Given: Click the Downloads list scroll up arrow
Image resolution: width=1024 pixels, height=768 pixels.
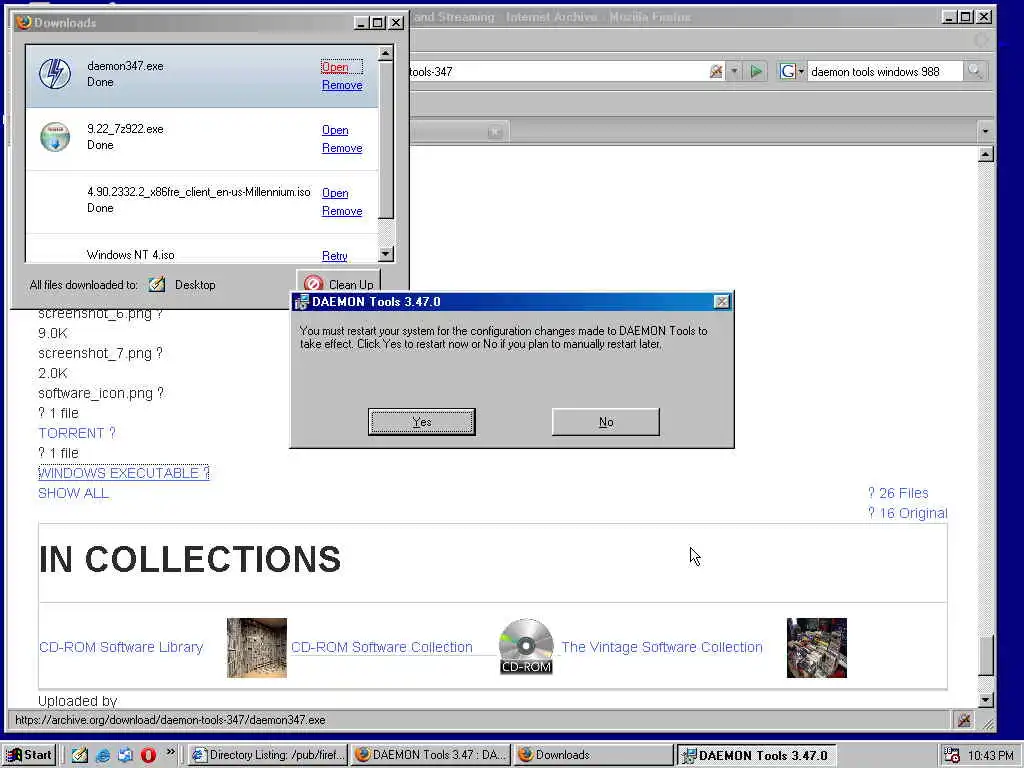Looking at the screenshot, I should click(x=385, y=54).
